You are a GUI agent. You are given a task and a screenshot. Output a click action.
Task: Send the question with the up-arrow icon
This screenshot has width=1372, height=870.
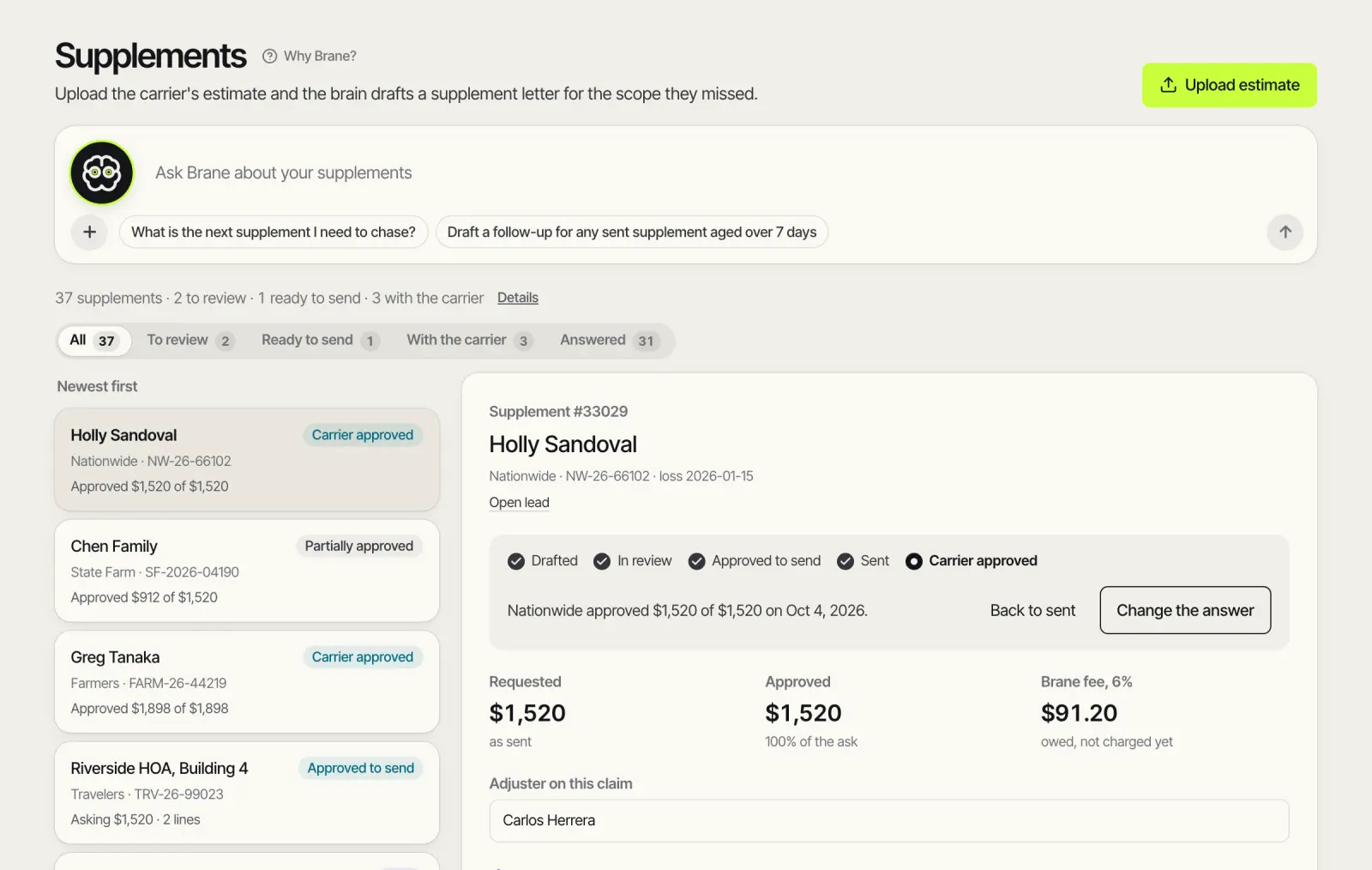(1285, 232)
